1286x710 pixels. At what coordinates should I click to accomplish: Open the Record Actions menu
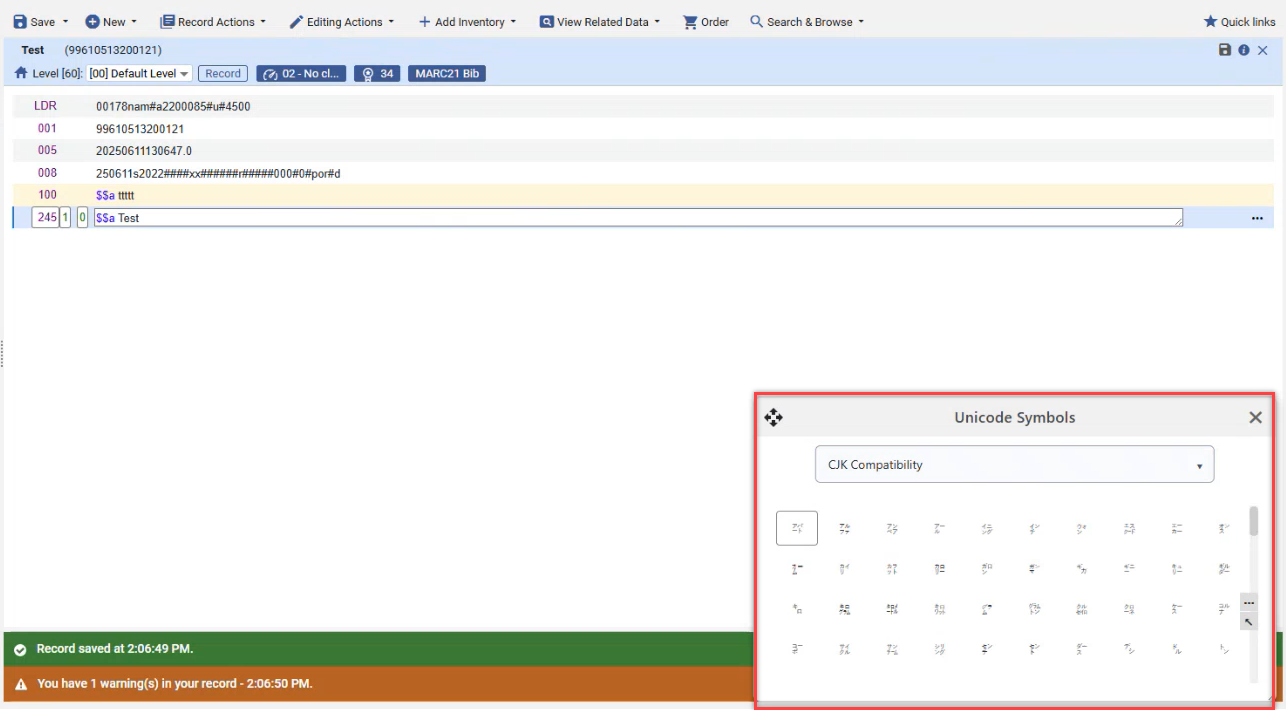pyautogui.click(x=213, y=22)
